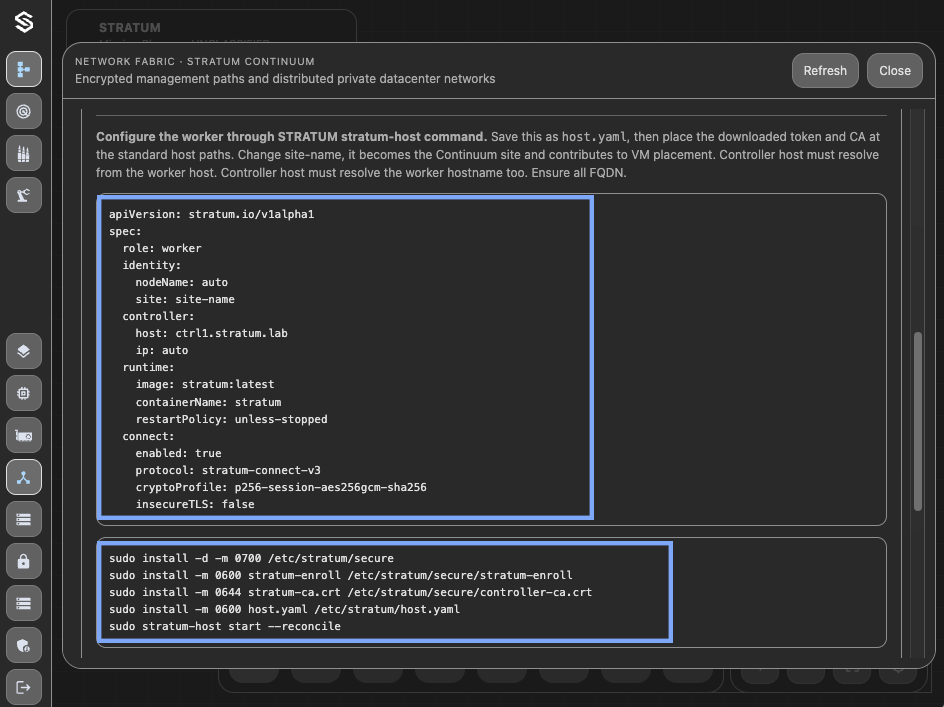Click the 'restartPolicy: unless-stopped' line
The width and height of the screenshot is (944, 707).
click(231, 419)
